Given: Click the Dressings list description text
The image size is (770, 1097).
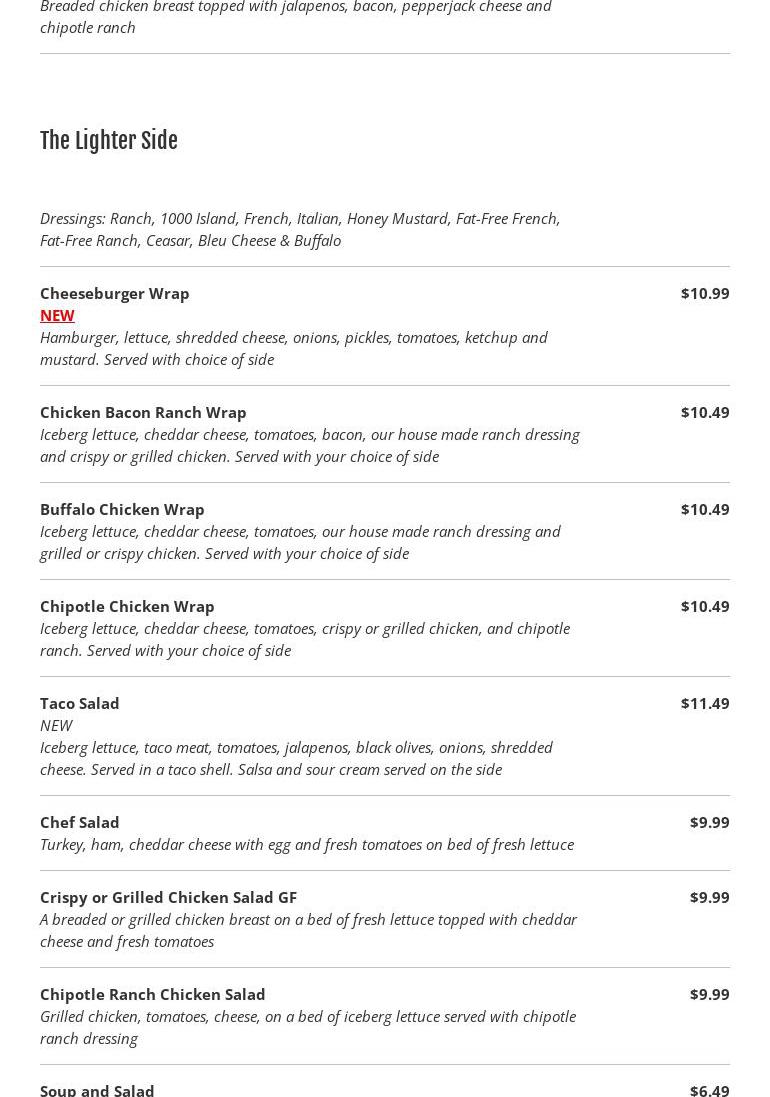Looking at the screenshot, I should point(300,229).
